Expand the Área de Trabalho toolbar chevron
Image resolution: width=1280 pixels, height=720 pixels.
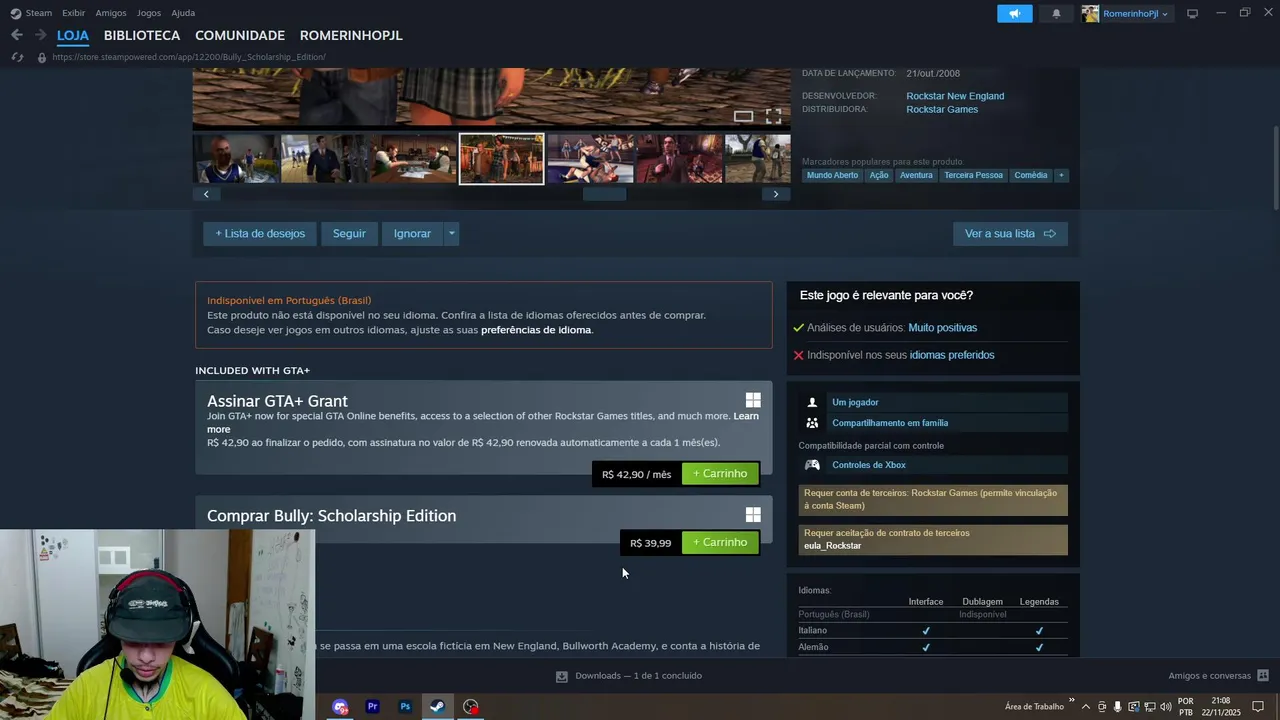click(1072, 701)
